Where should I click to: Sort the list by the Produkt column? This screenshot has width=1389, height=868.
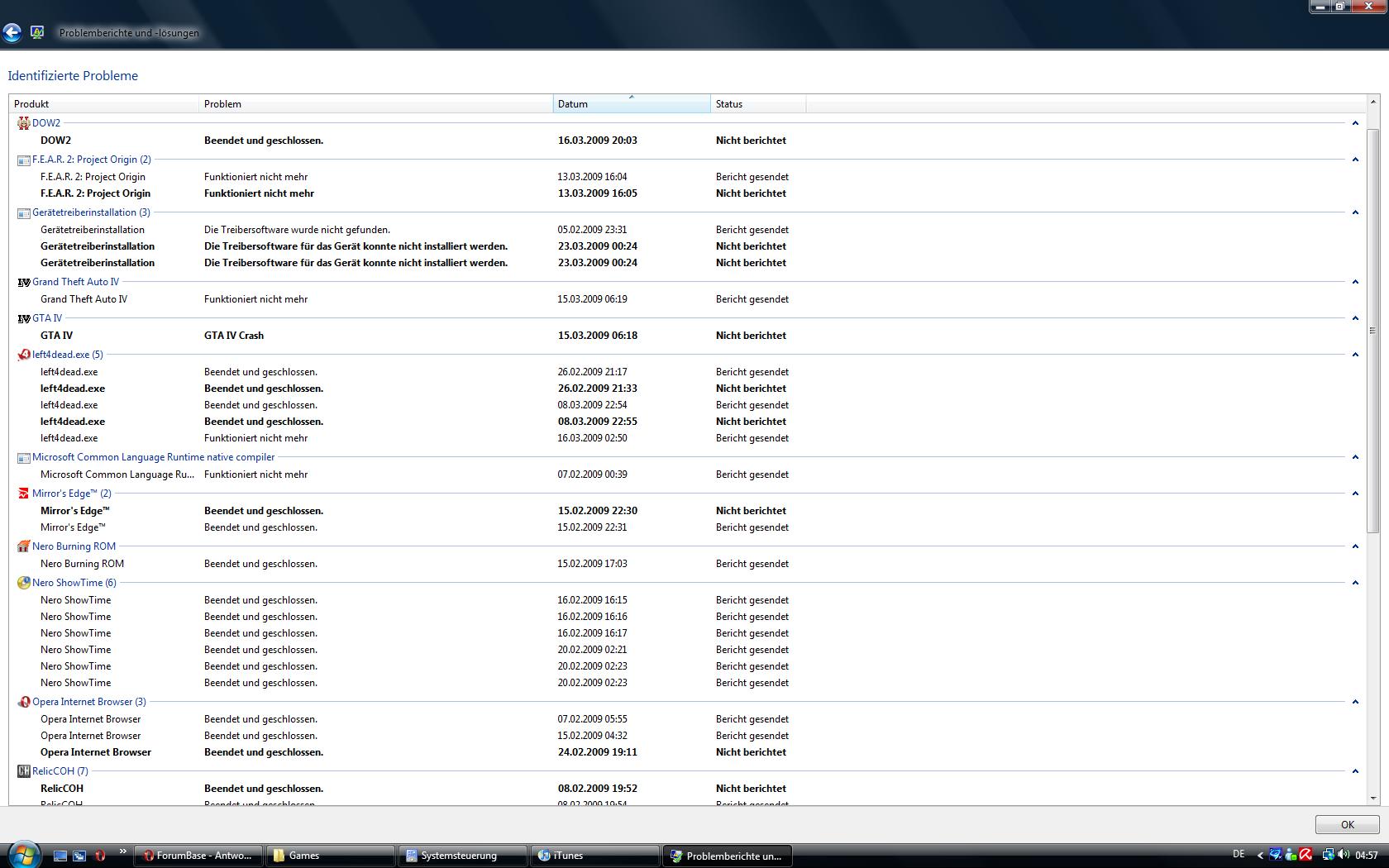tap(104, 104)
